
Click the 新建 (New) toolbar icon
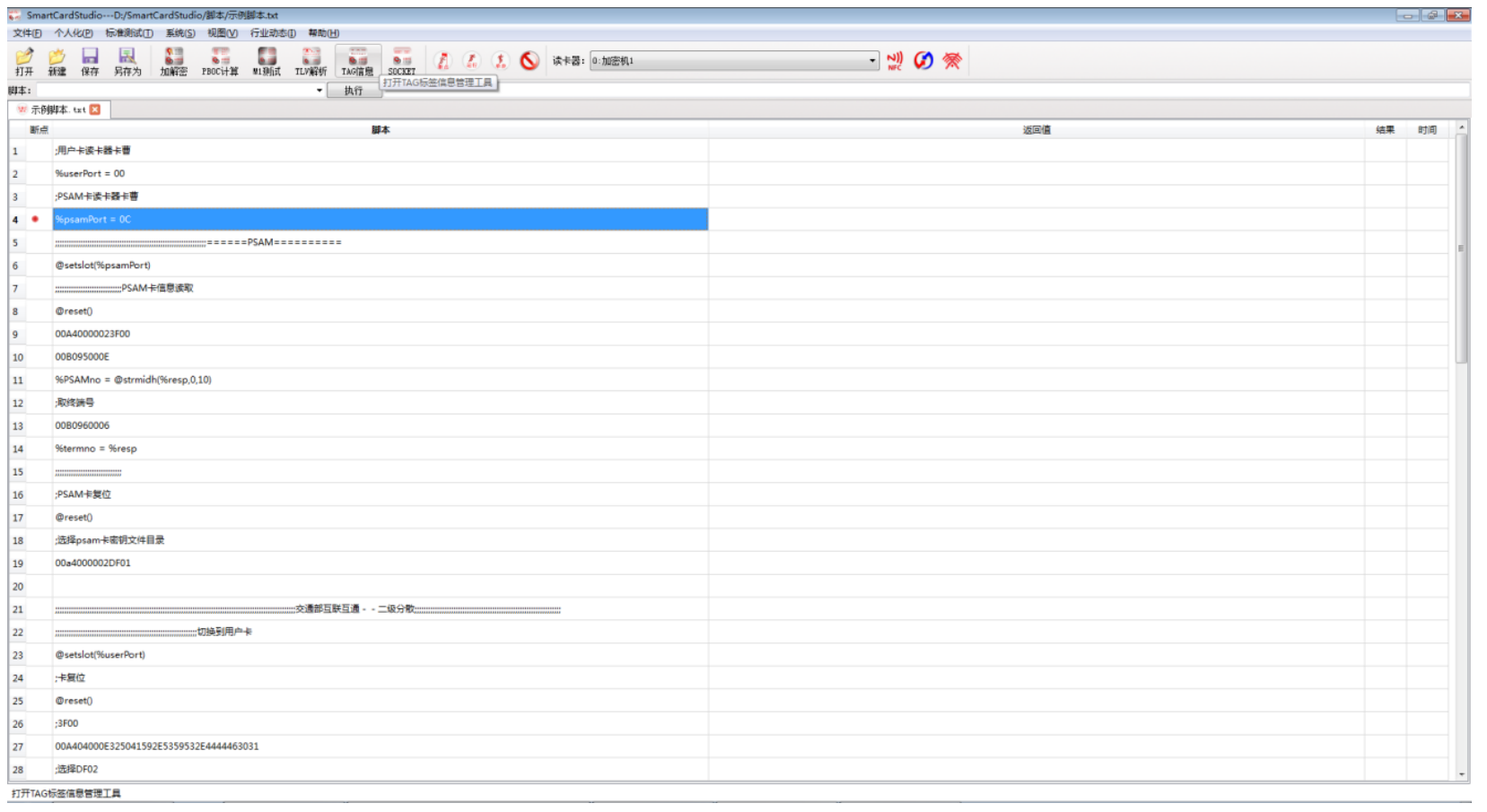click(x=57, y=61)
